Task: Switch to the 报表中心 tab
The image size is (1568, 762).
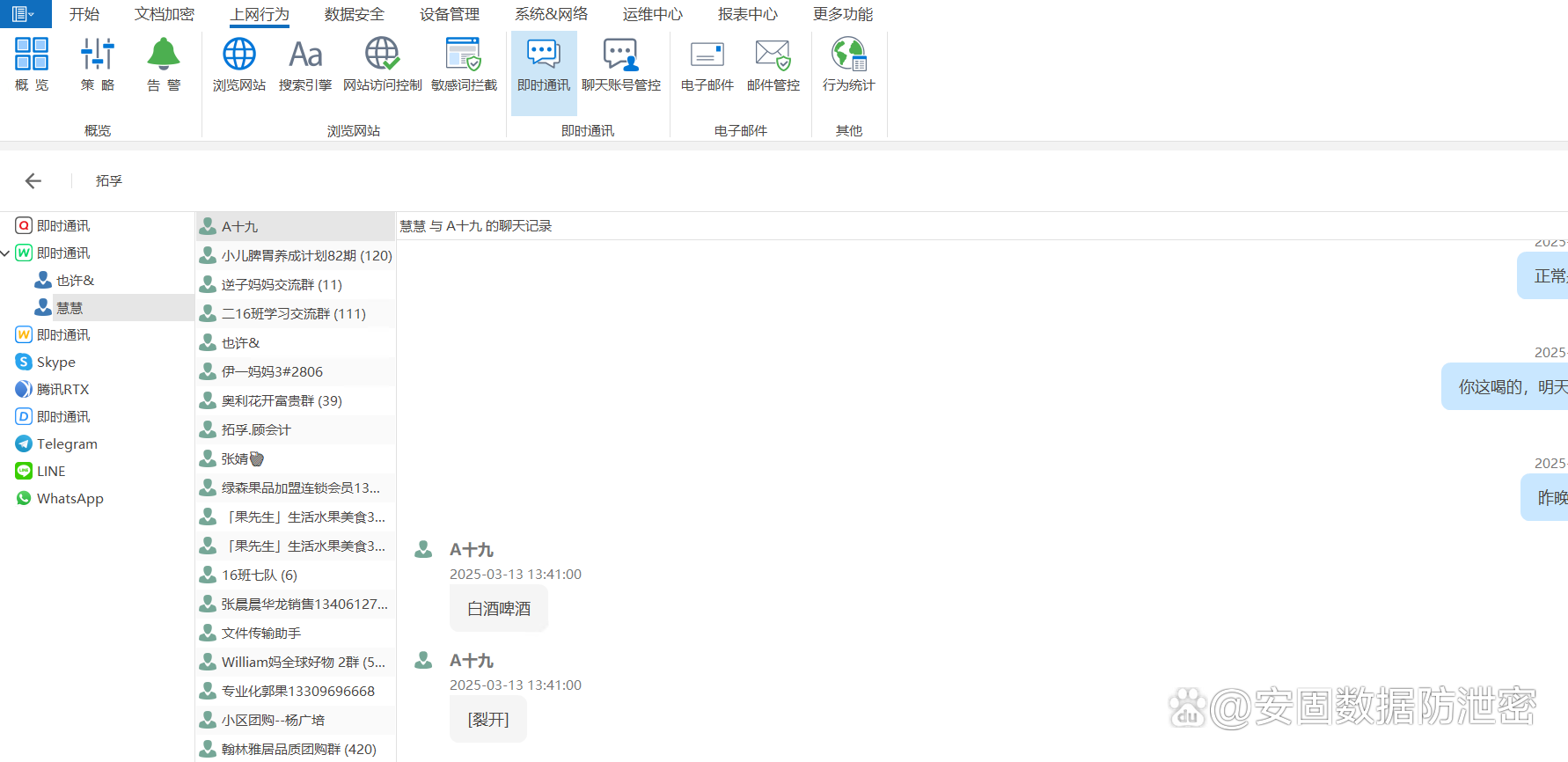Action: 747,14
